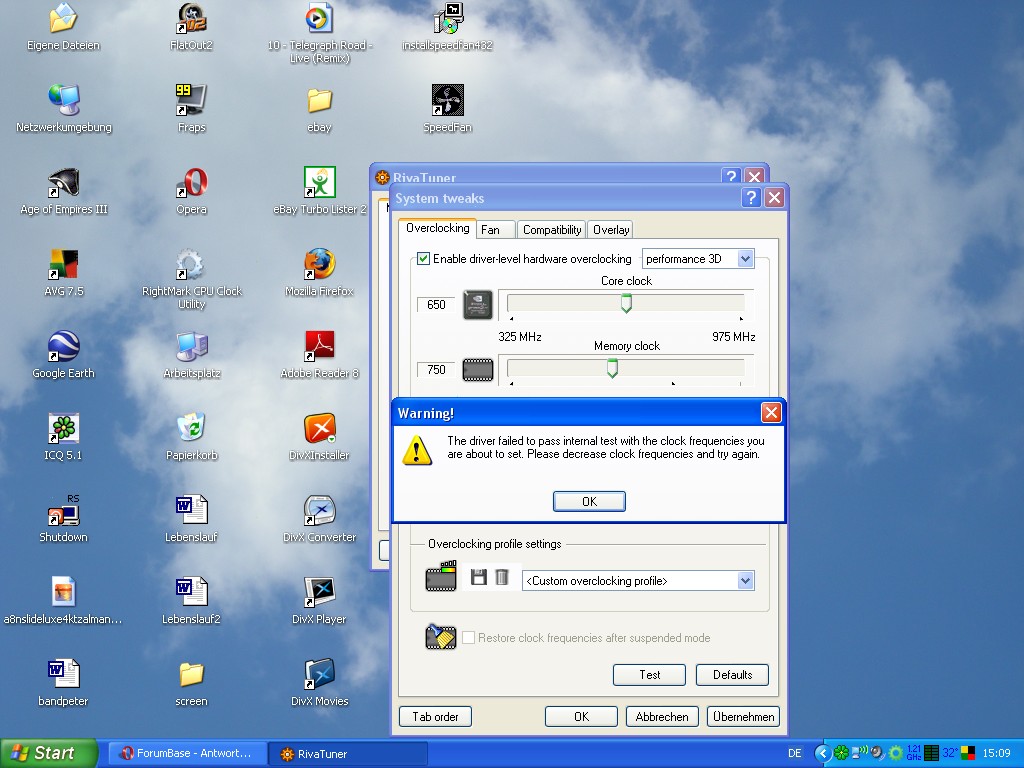Select the AVG 7.5 desktop icon
1024x768 pixels.
pyautogui.click(x=63, y=272)
